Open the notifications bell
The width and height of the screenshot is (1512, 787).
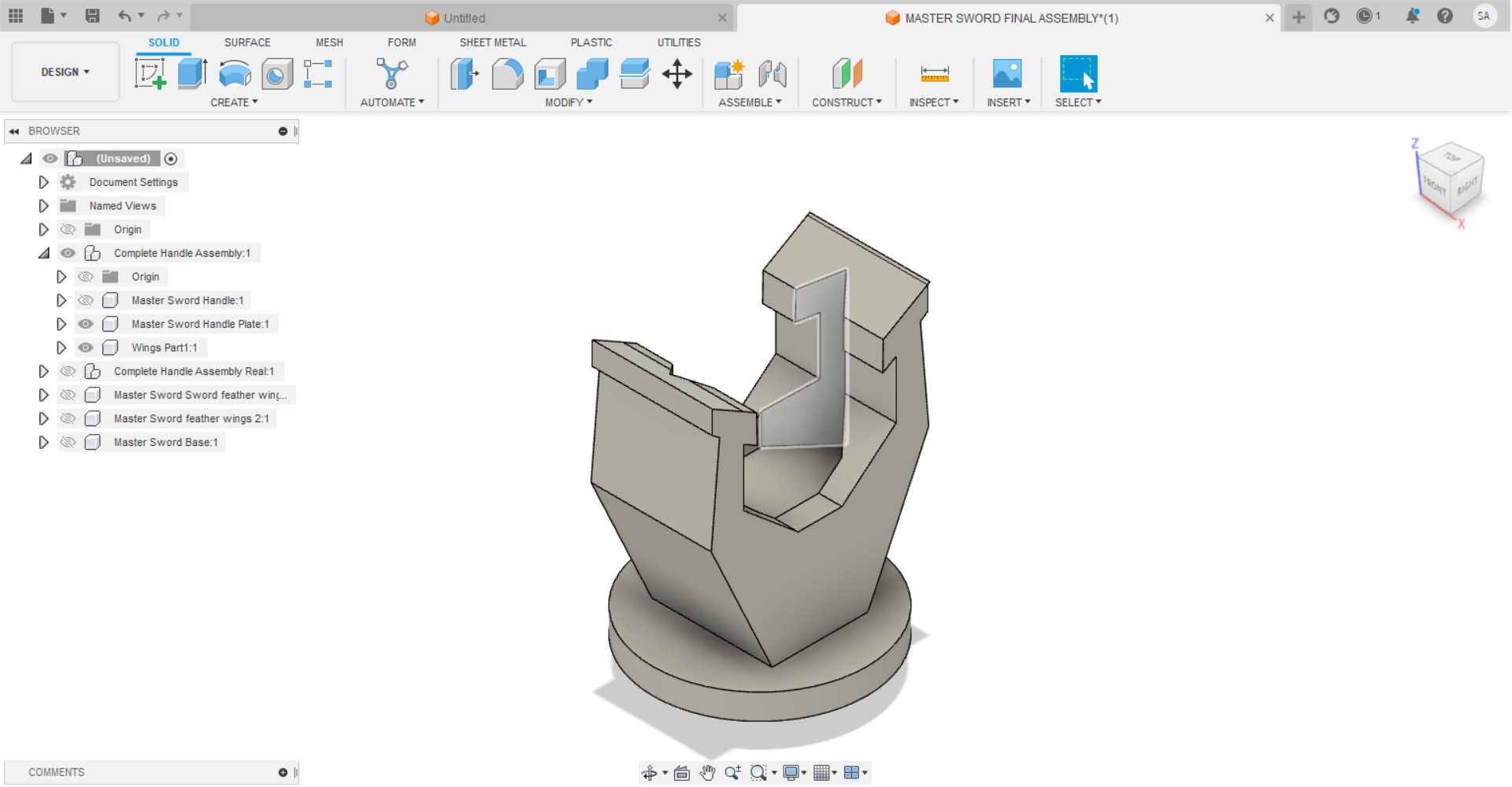pyautogui.click(x=1413, y=16)
